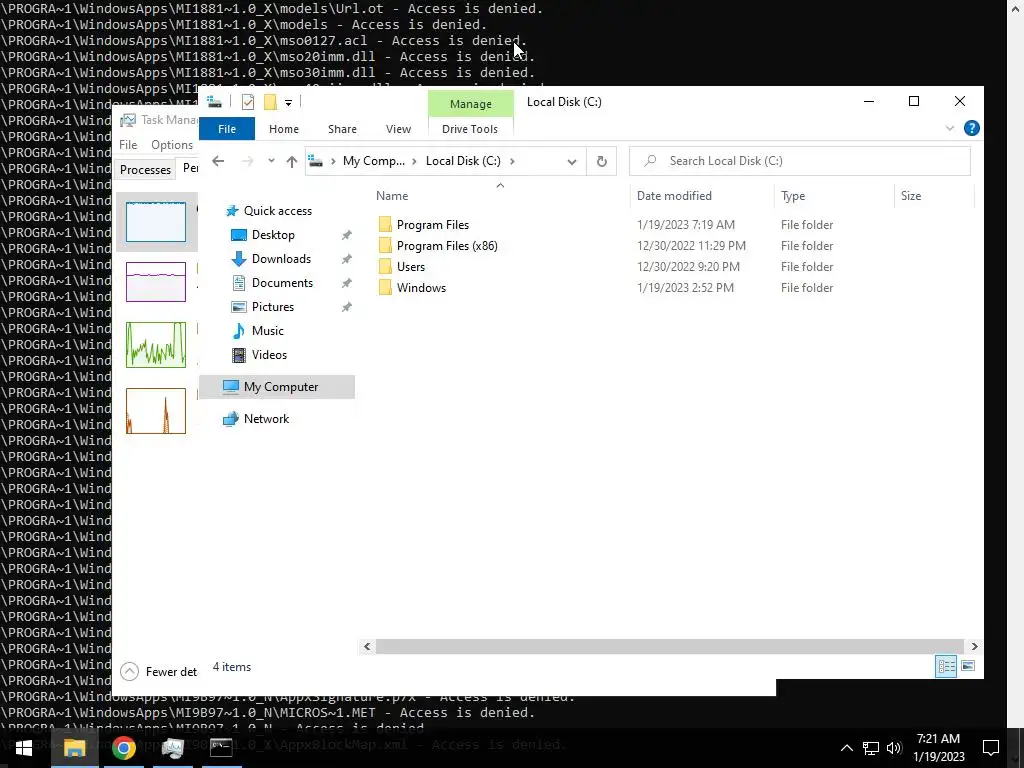Select the orange Ethernet graph thumbnail

pos(156,411)
